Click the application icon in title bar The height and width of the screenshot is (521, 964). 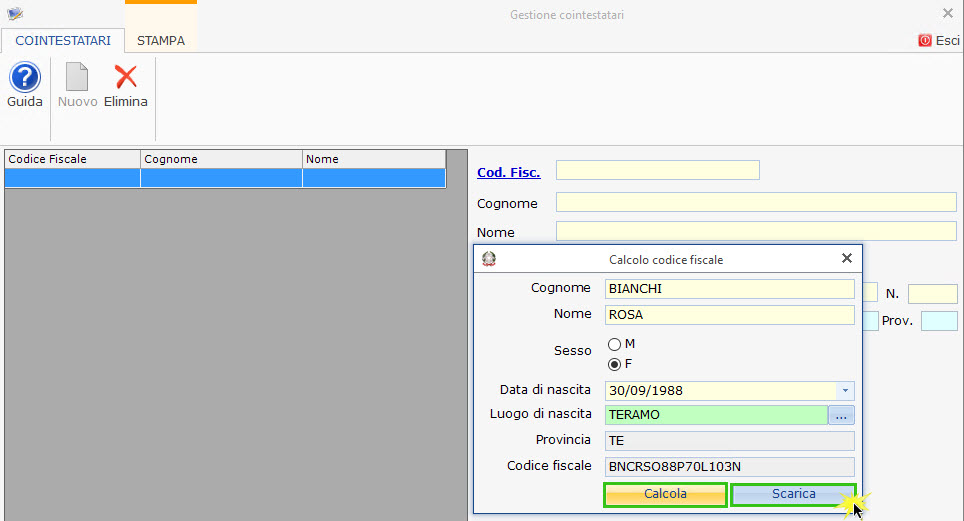coord(15,14)
